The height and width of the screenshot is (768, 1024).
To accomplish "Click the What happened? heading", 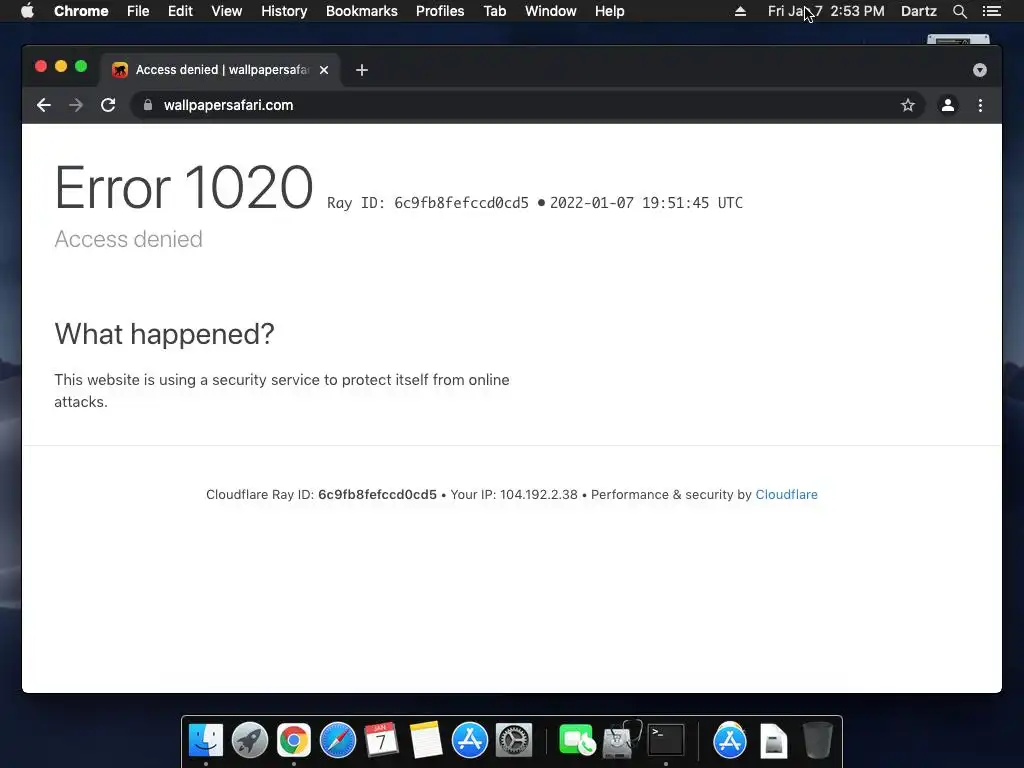I will point(165,334).
